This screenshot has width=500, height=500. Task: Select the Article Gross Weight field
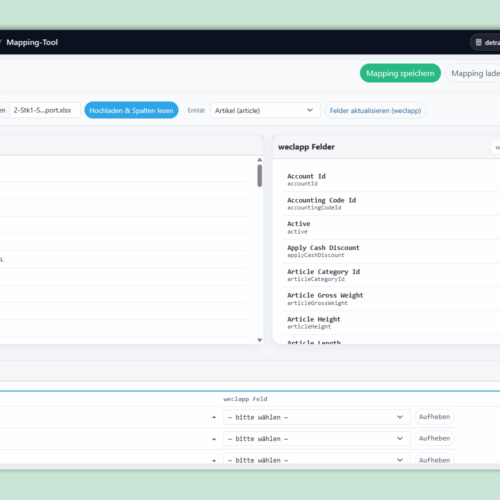pos(390,299)
